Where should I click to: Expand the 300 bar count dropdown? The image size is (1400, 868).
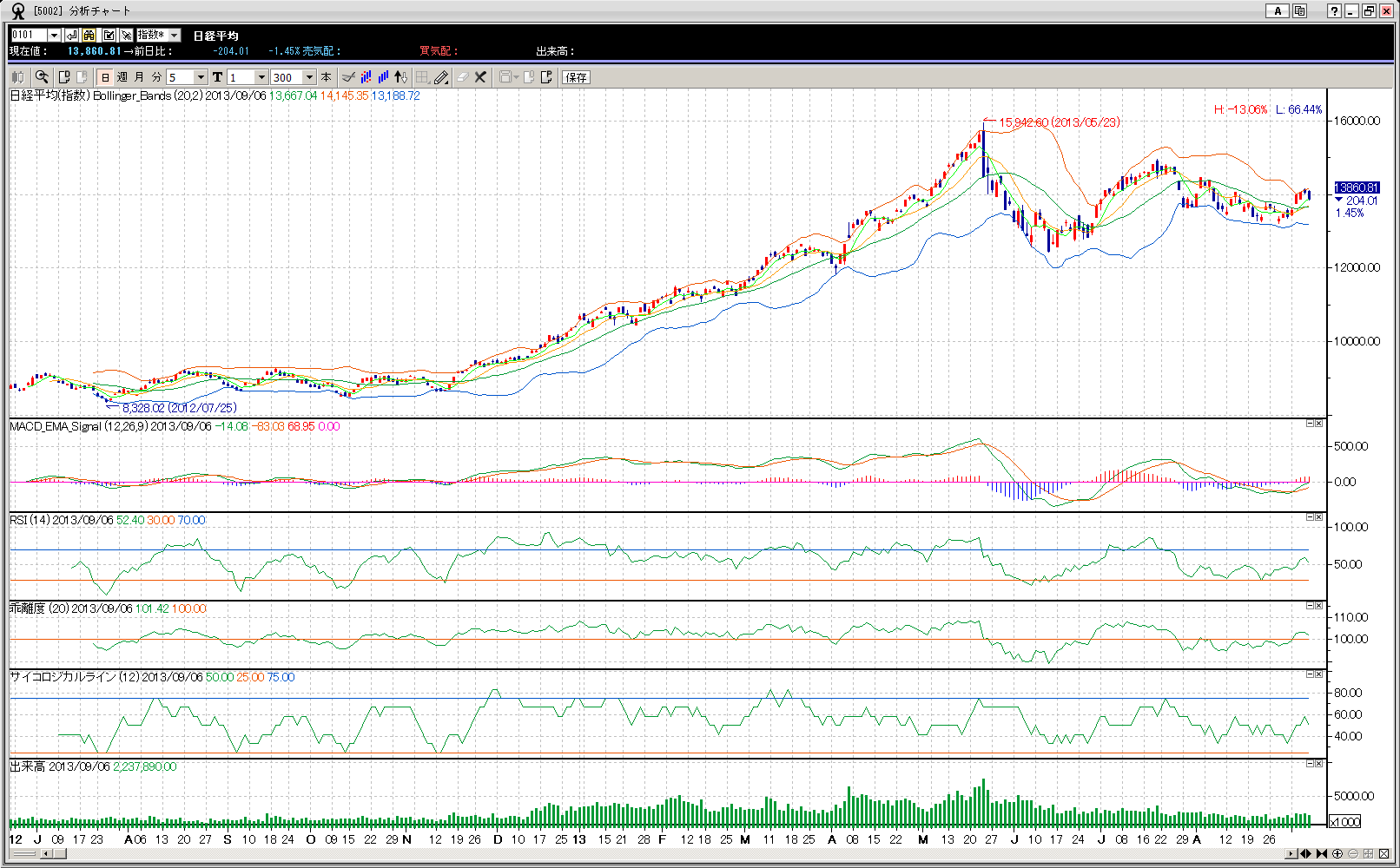pos(309,77)
